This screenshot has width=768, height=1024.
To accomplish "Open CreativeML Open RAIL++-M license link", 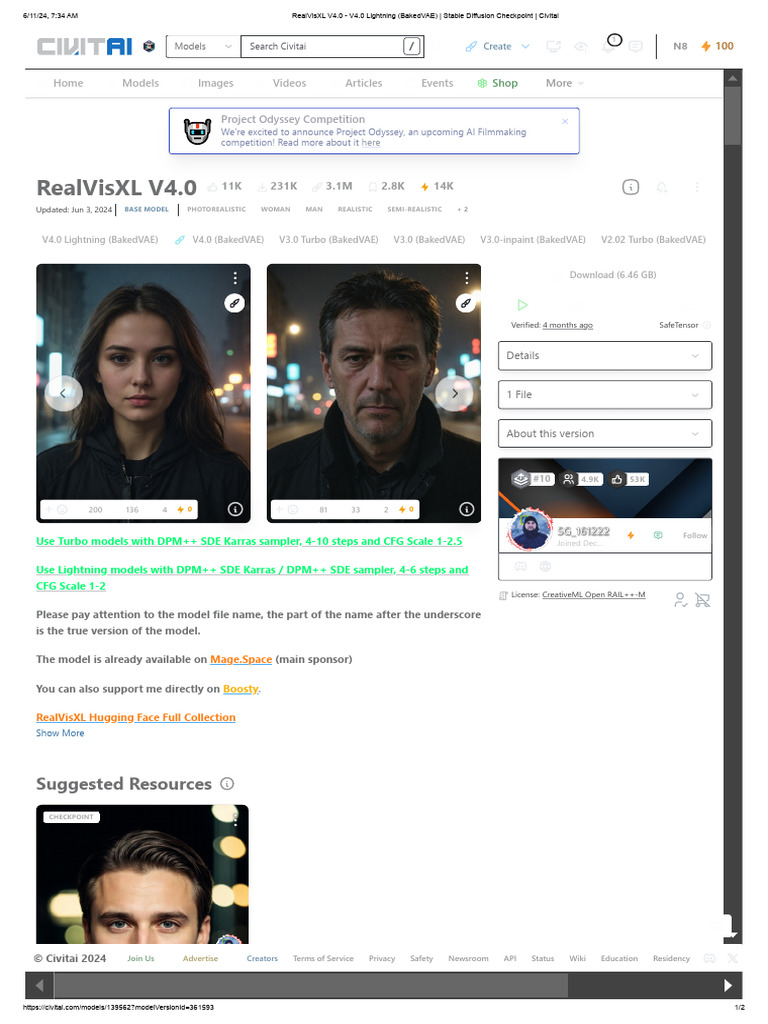I will point(594,595).
